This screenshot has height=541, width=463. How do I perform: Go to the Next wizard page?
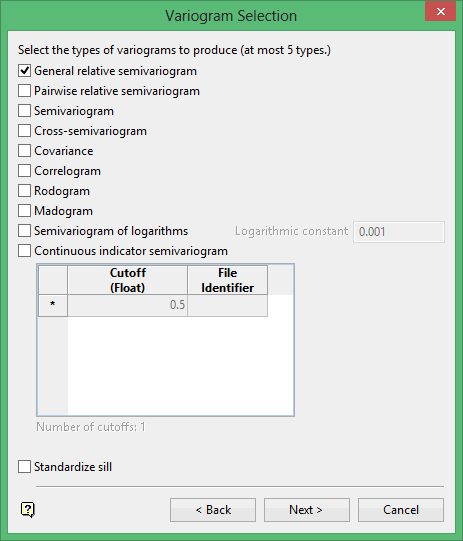[x=307, y=510]
